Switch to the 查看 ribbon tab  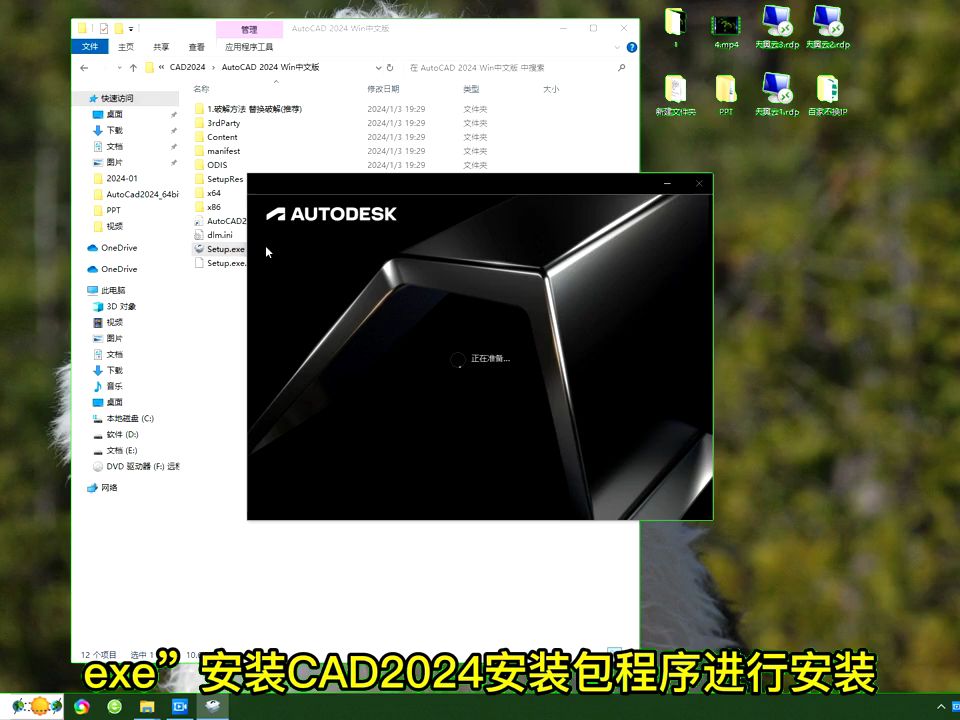194,46
